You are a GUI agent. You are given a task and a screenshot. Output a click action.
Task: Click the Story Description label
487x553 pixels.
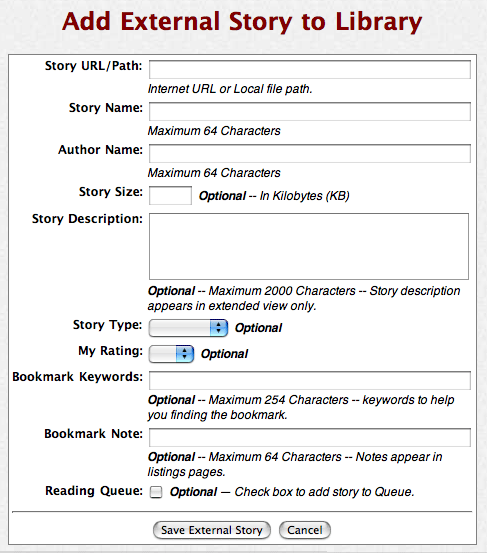point(87,219)
